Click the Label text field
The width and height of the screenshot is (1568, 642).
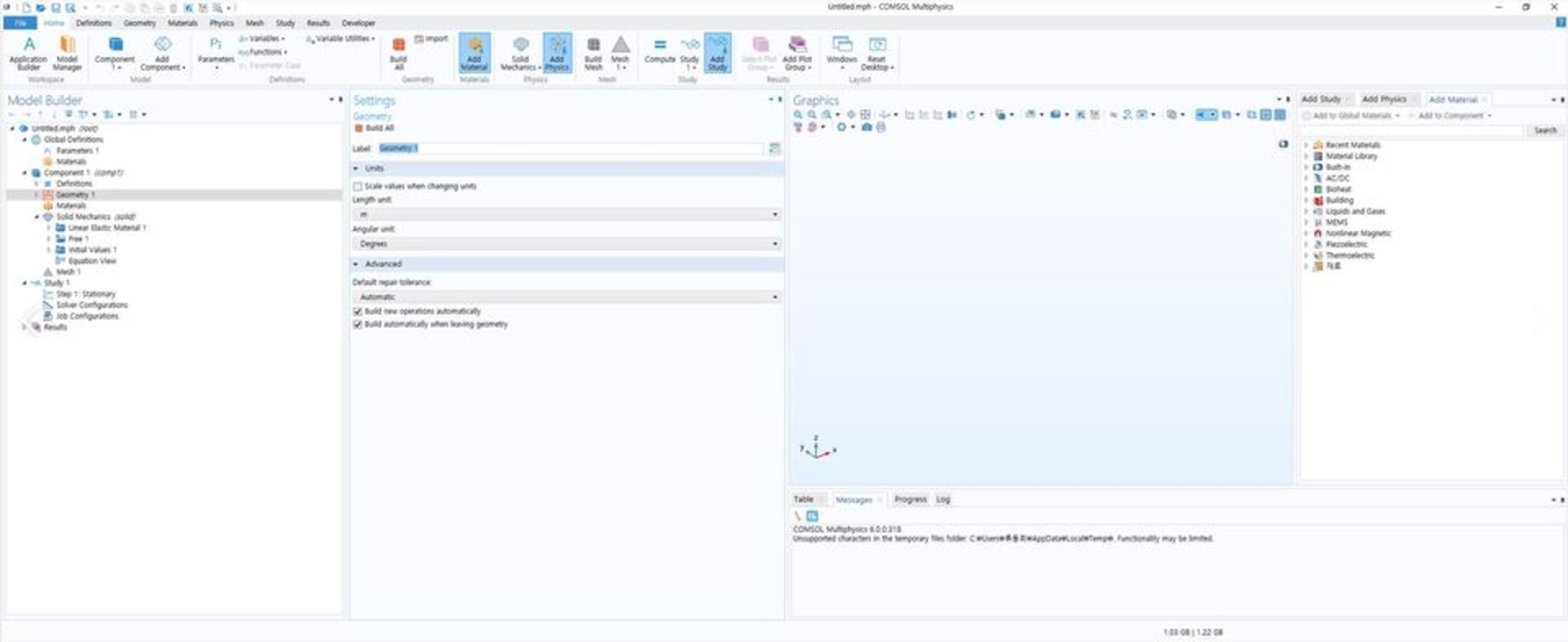coord(570,148)
